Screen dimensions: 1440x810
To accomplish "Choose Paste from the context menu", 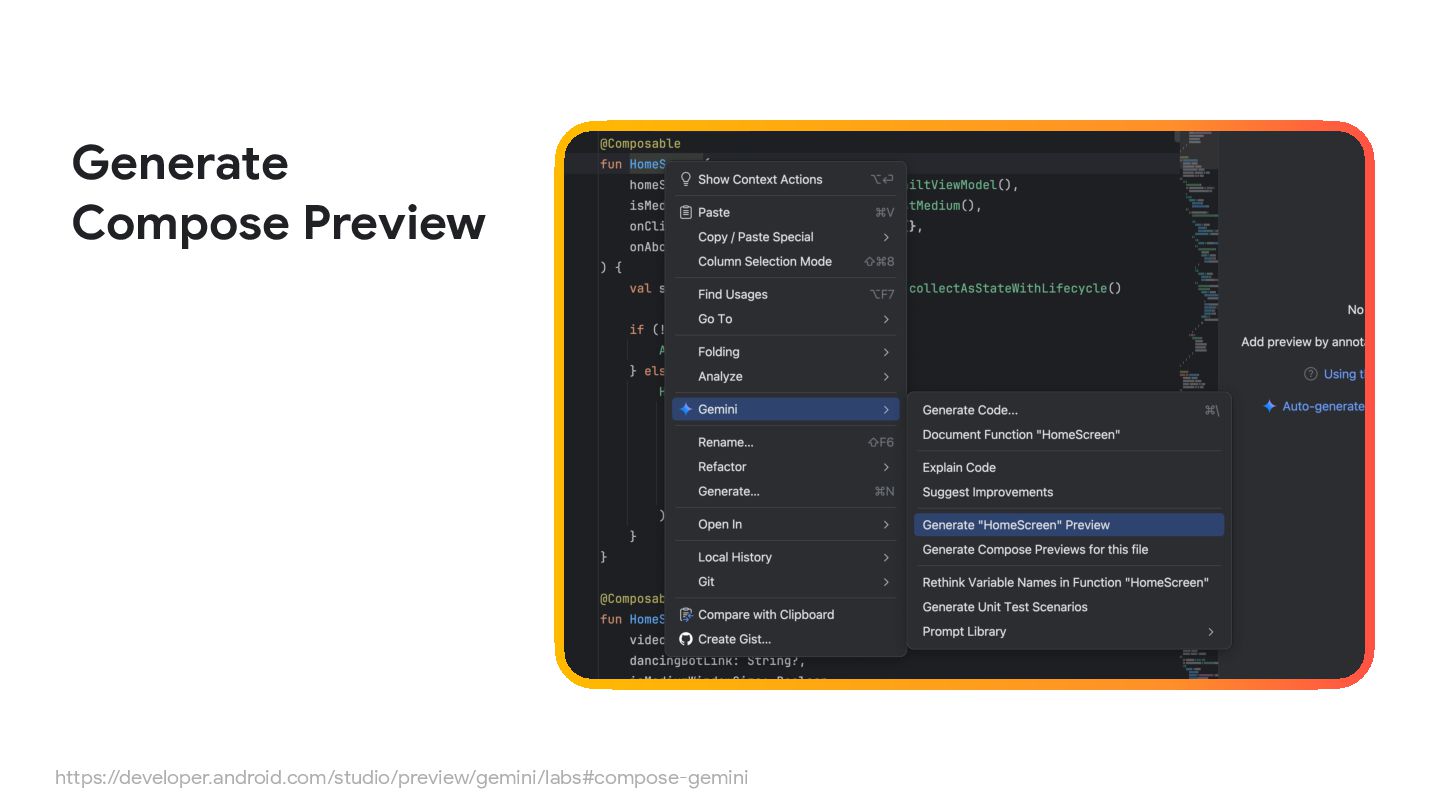I will [786, 212].
